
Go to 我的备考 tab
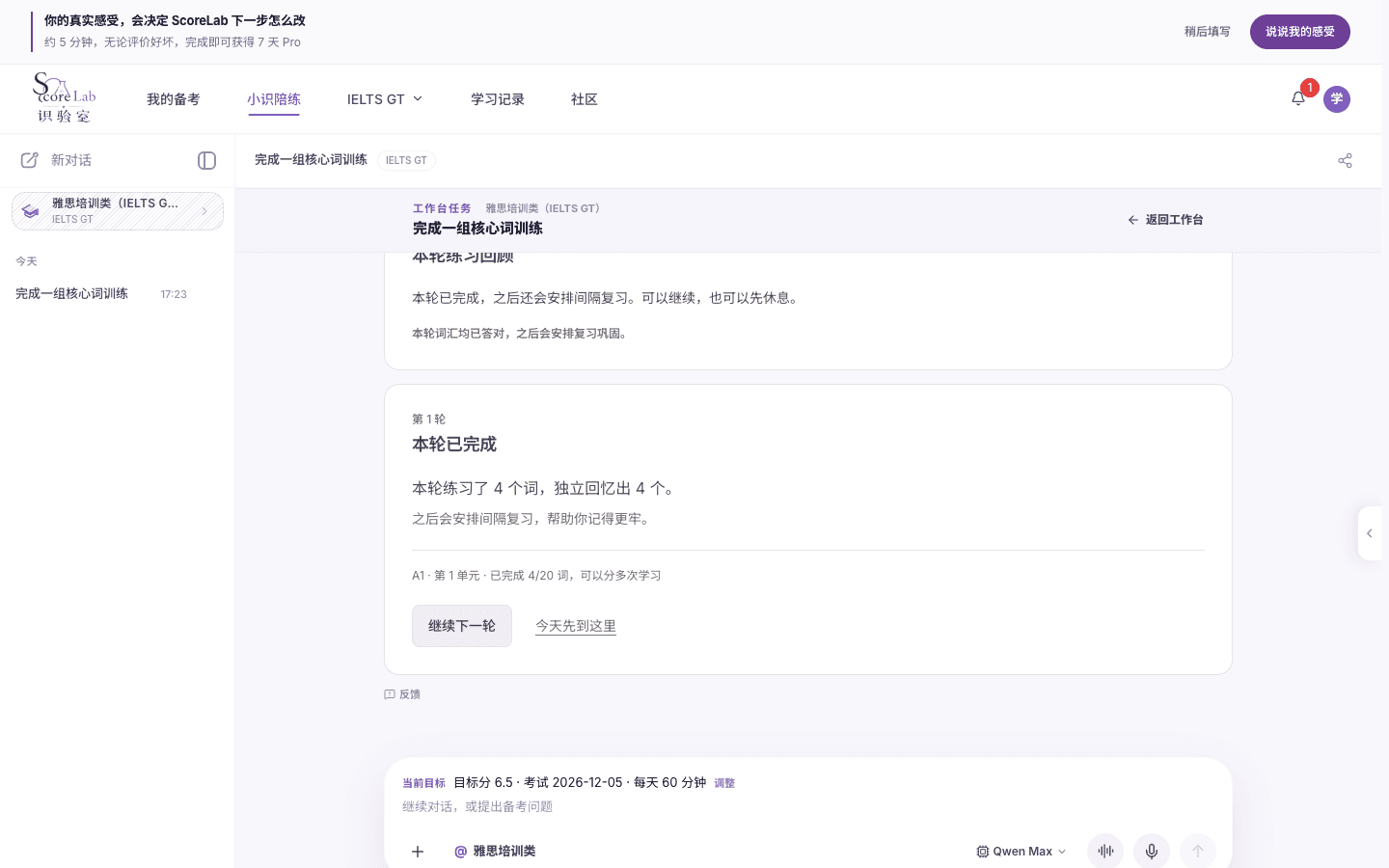tap(174, 99)
